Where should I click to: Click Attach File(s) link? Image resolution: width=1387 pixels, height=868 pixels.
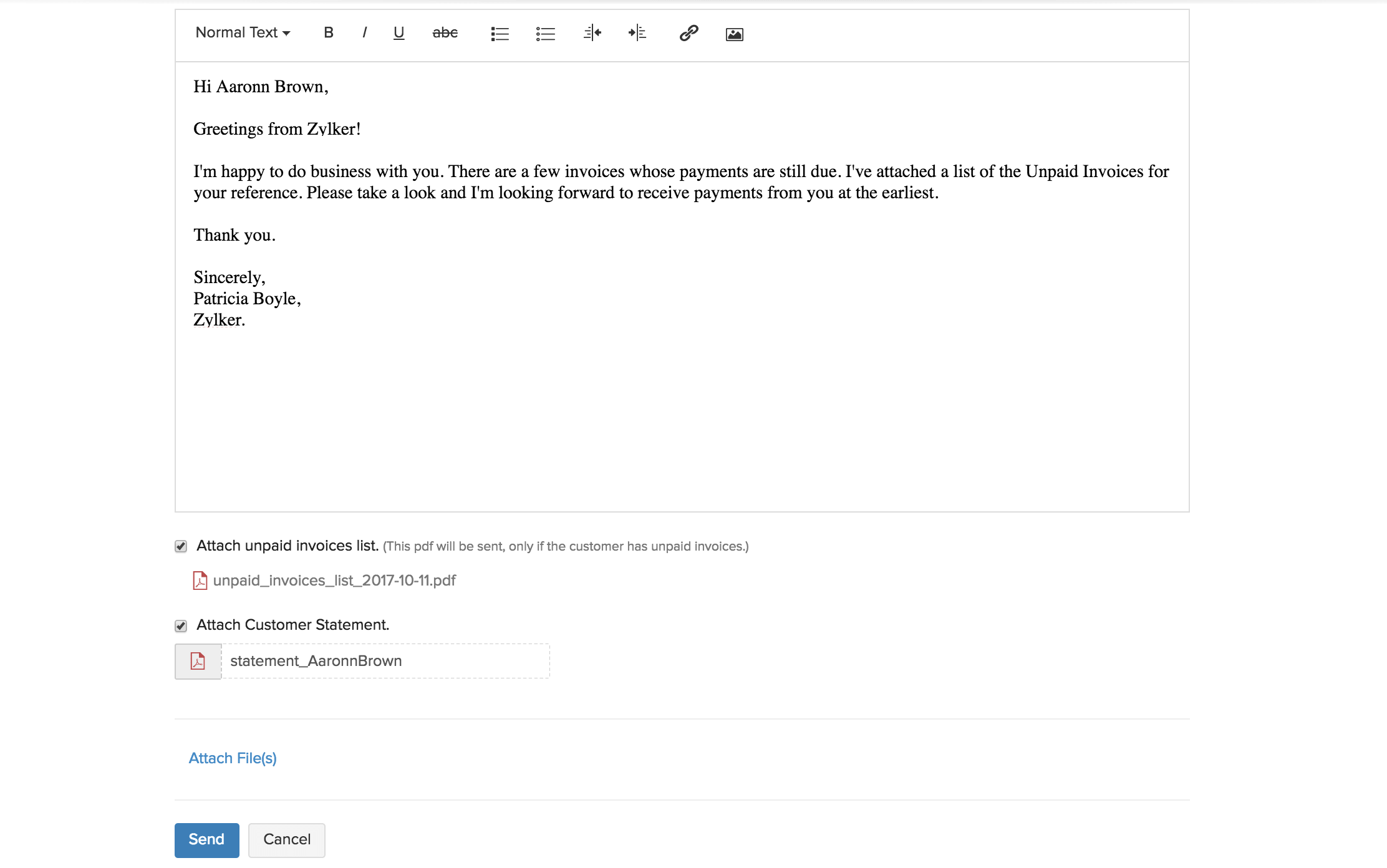(232, 758)
